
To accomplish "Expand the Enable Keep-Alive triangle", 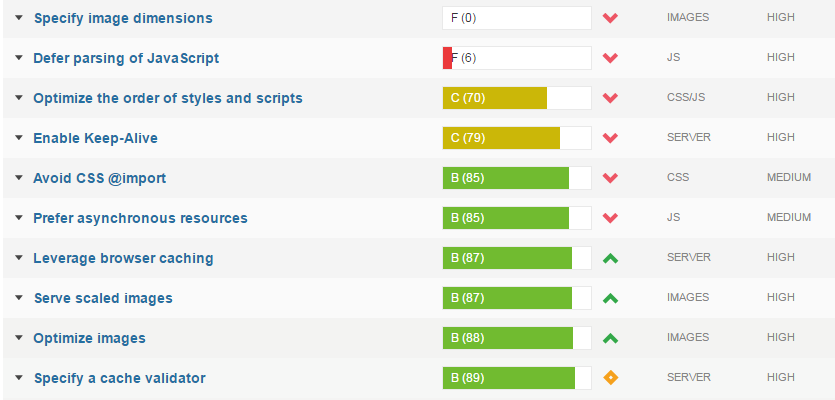I will [19, 138].
